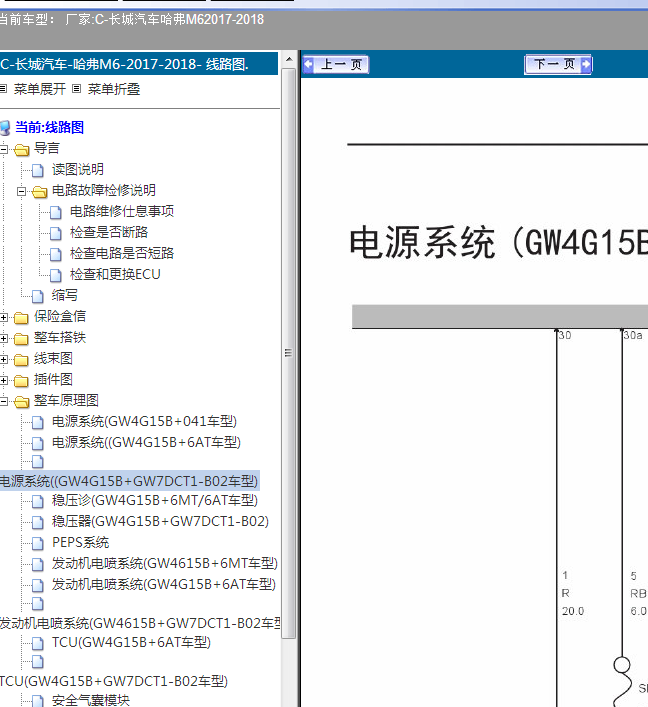Click the 插件图 folder icon
Viewport: 648px width, 707px height.
coord(21,381)
